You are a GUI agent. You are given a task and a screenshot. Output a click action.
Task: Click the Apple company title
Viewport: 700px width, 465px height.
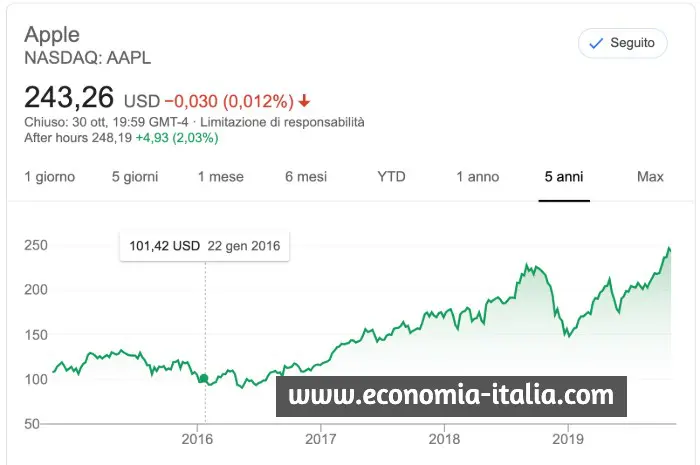pyautogui.click(x=51, y=35)
